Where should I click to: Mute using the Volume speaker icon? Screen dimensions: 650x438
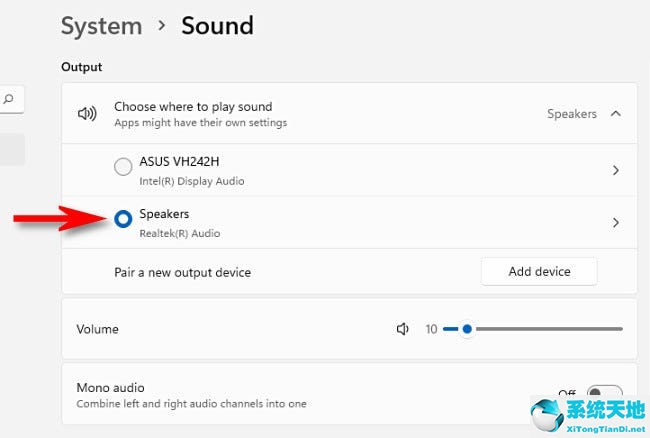[x=402, y=329]
